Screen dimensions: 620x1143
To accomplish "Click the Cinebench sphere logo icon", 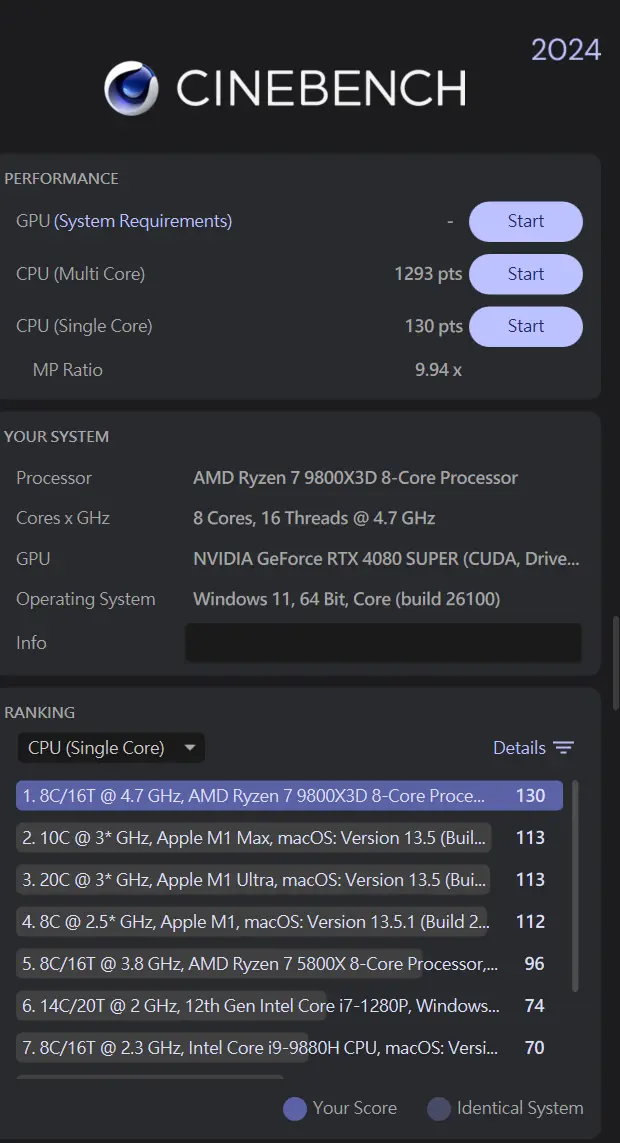I will 131,88.
